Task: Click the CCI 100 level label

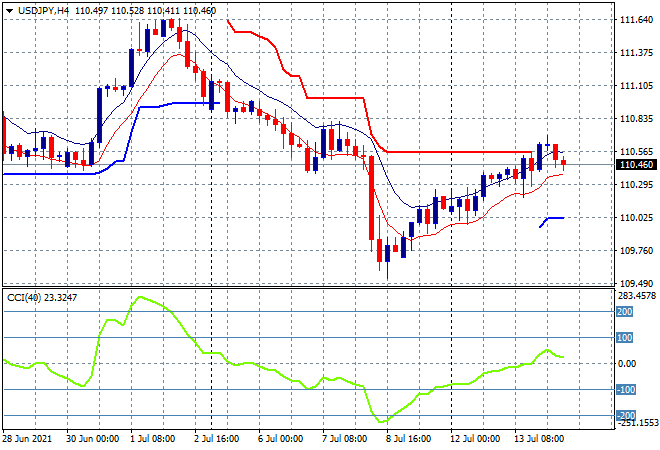Action: point(625,338)
